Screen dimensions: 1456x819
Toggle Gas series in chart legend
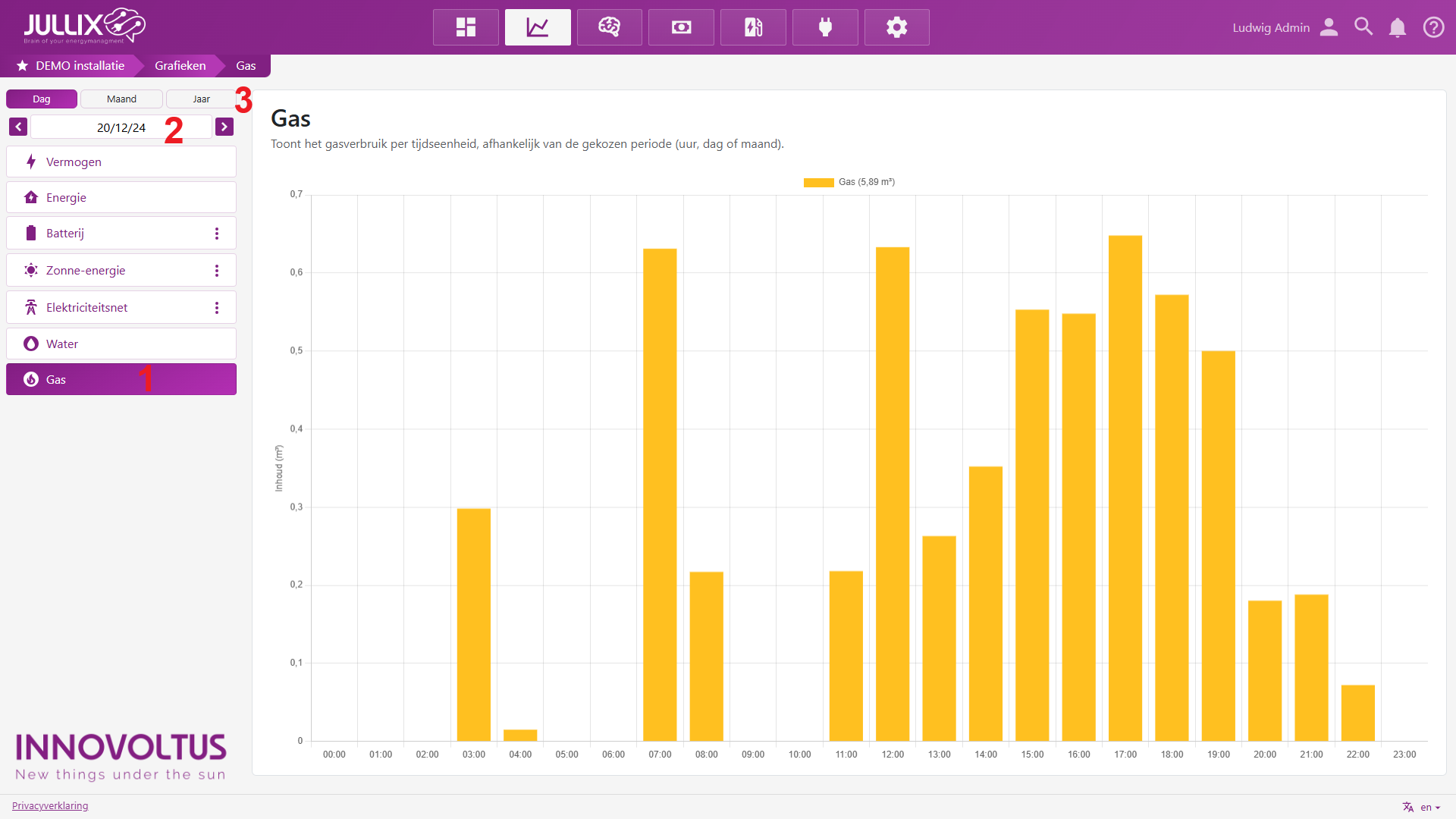[849, 182]
